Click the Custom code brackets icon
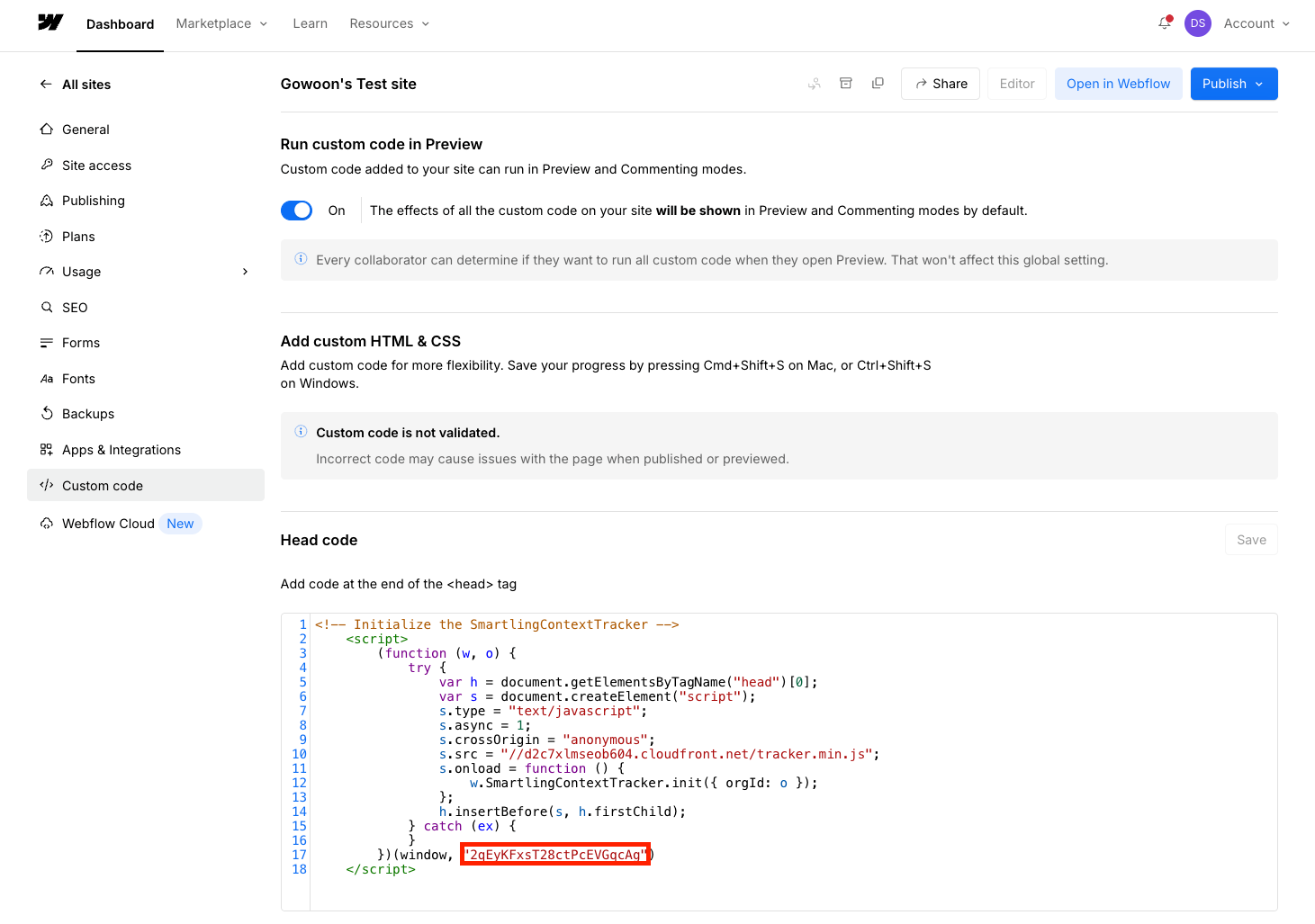 pyautogui.click(x=47, y=485)
